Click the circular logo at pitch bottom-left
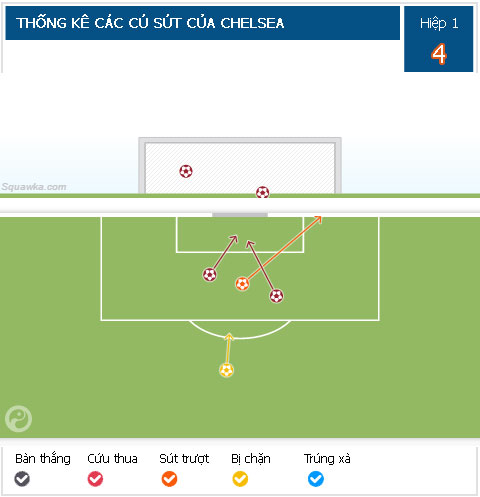Viewport: 480px width, 497px height. coord(18,419)
